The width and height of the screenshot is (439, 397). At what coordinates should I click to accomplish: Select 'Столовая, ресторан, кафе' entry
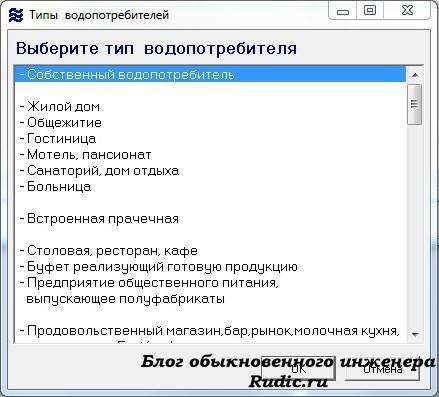tap(210, 251)
